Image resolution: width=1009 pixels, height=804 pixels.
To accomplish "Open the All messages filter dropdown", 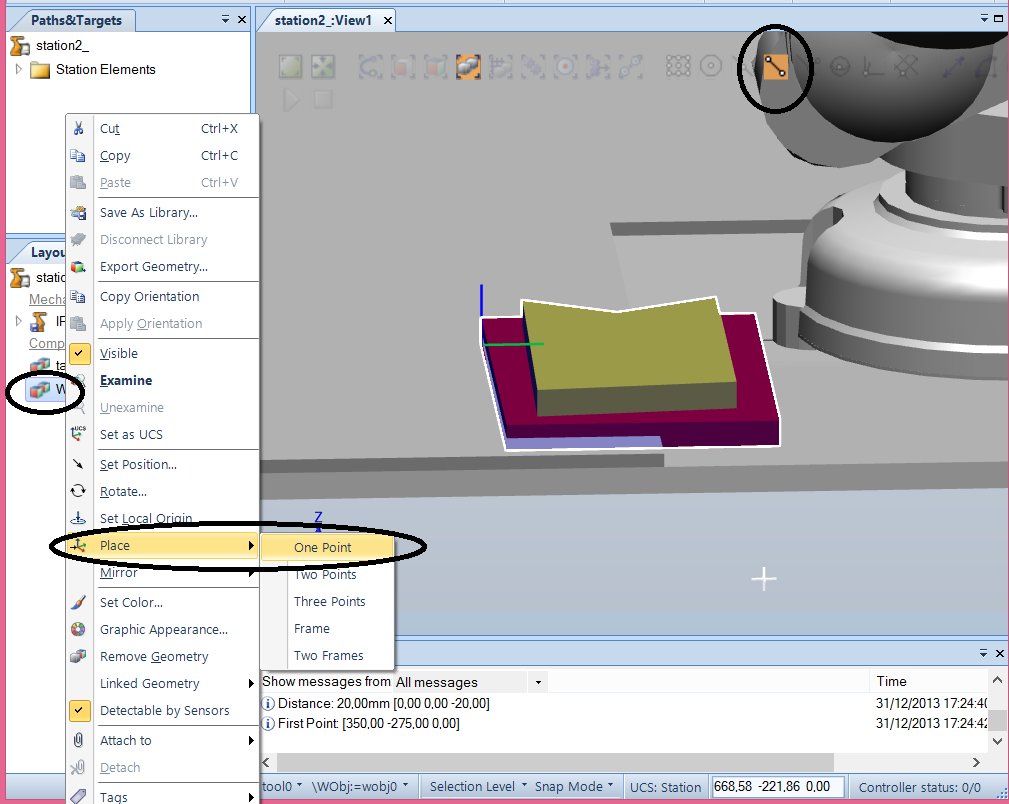I will [538, 680].
